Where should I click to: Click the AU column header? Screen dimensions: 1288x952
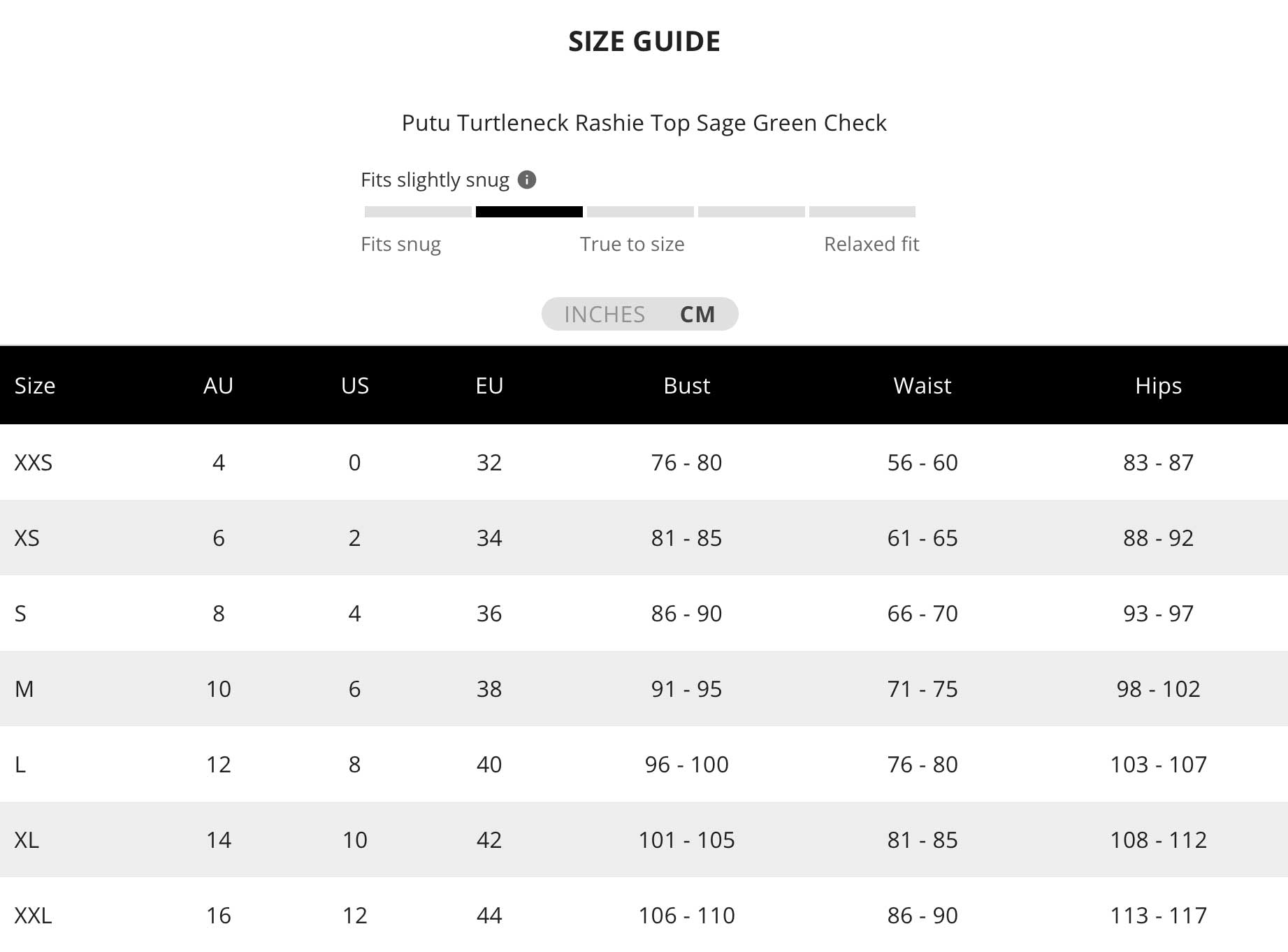218,386
